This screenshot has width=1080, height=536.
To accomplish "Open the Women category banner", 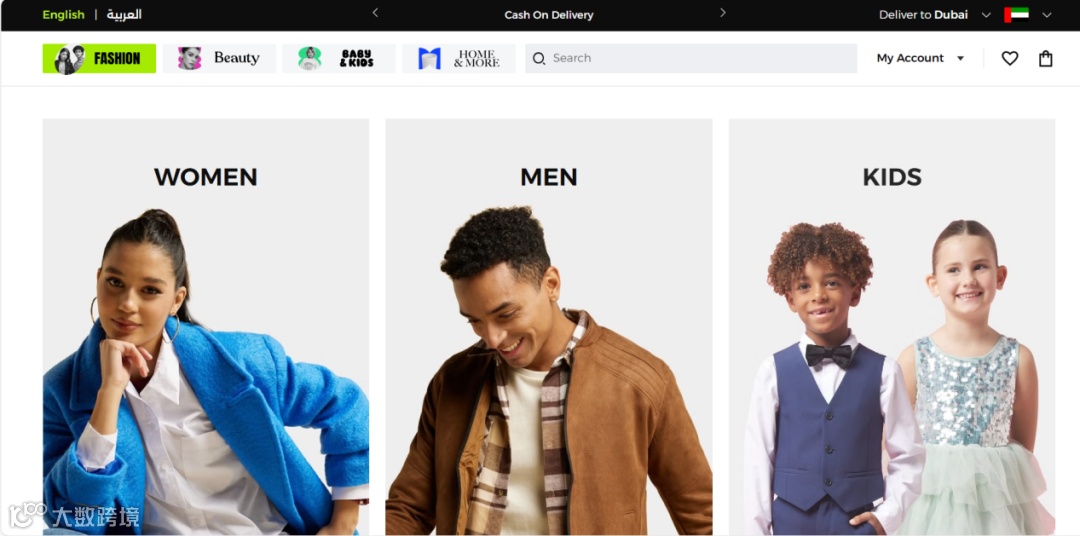I will coord(206,327).
